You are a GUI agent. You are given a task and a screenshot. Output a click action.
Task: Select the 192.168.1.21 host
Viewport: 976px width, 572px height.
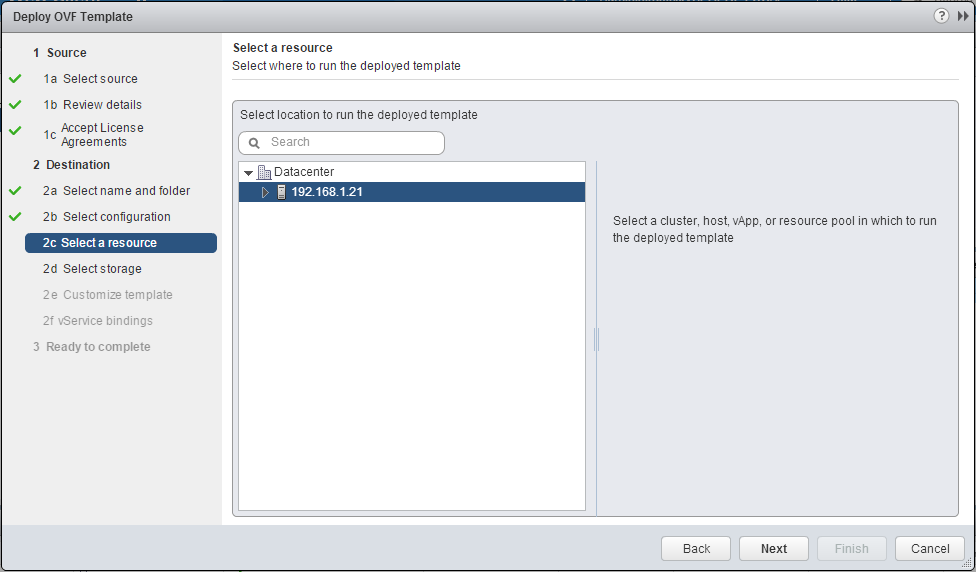[327, 192]
